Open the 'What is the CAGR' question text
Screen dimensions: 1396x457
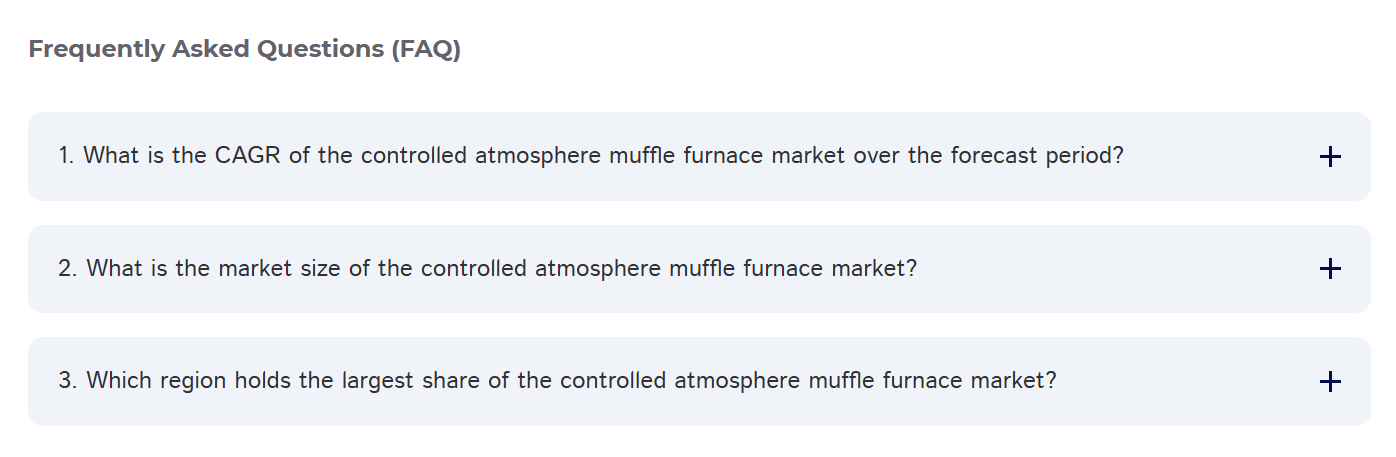point(591,156)
